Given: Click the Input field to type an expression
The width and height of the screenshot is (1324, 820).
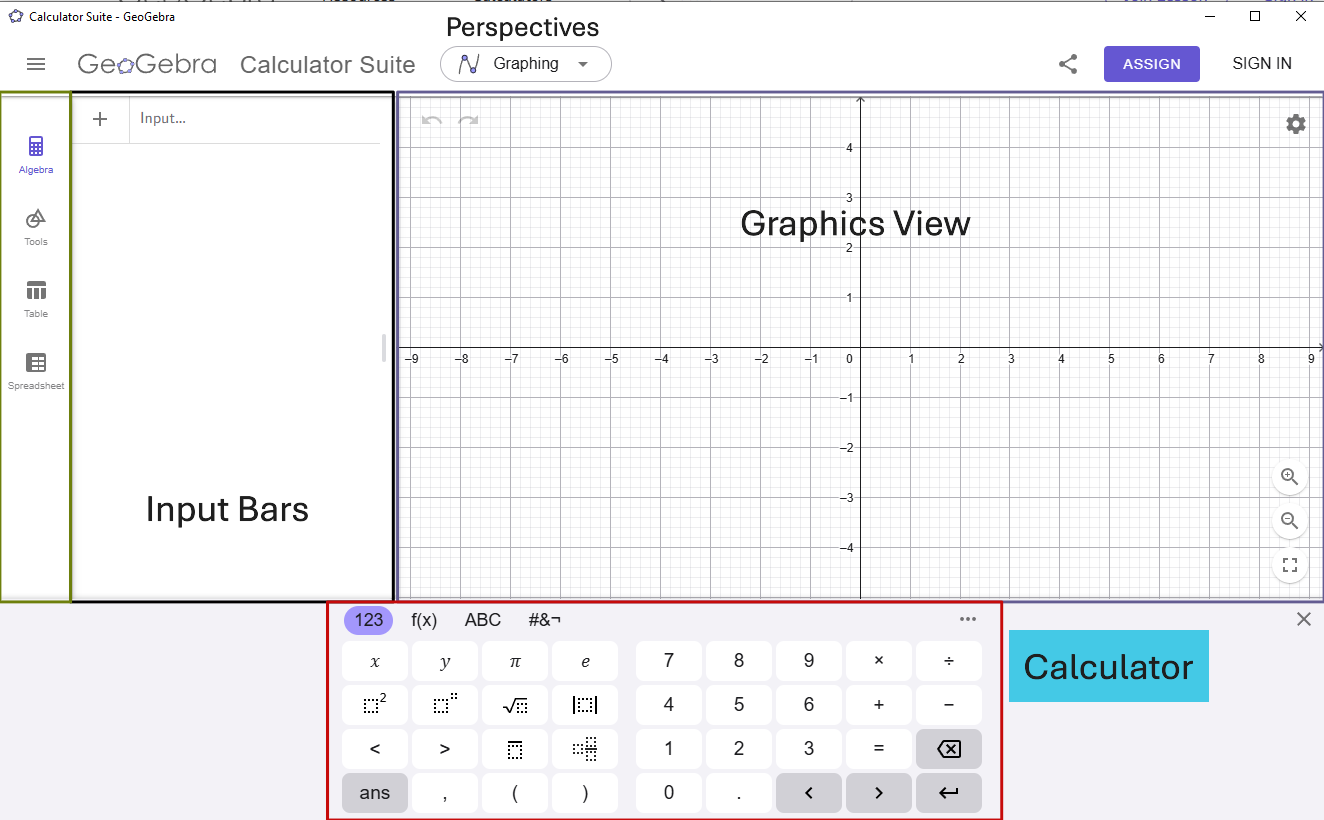Looking at the screenshot, I should [x=250, y=118].
